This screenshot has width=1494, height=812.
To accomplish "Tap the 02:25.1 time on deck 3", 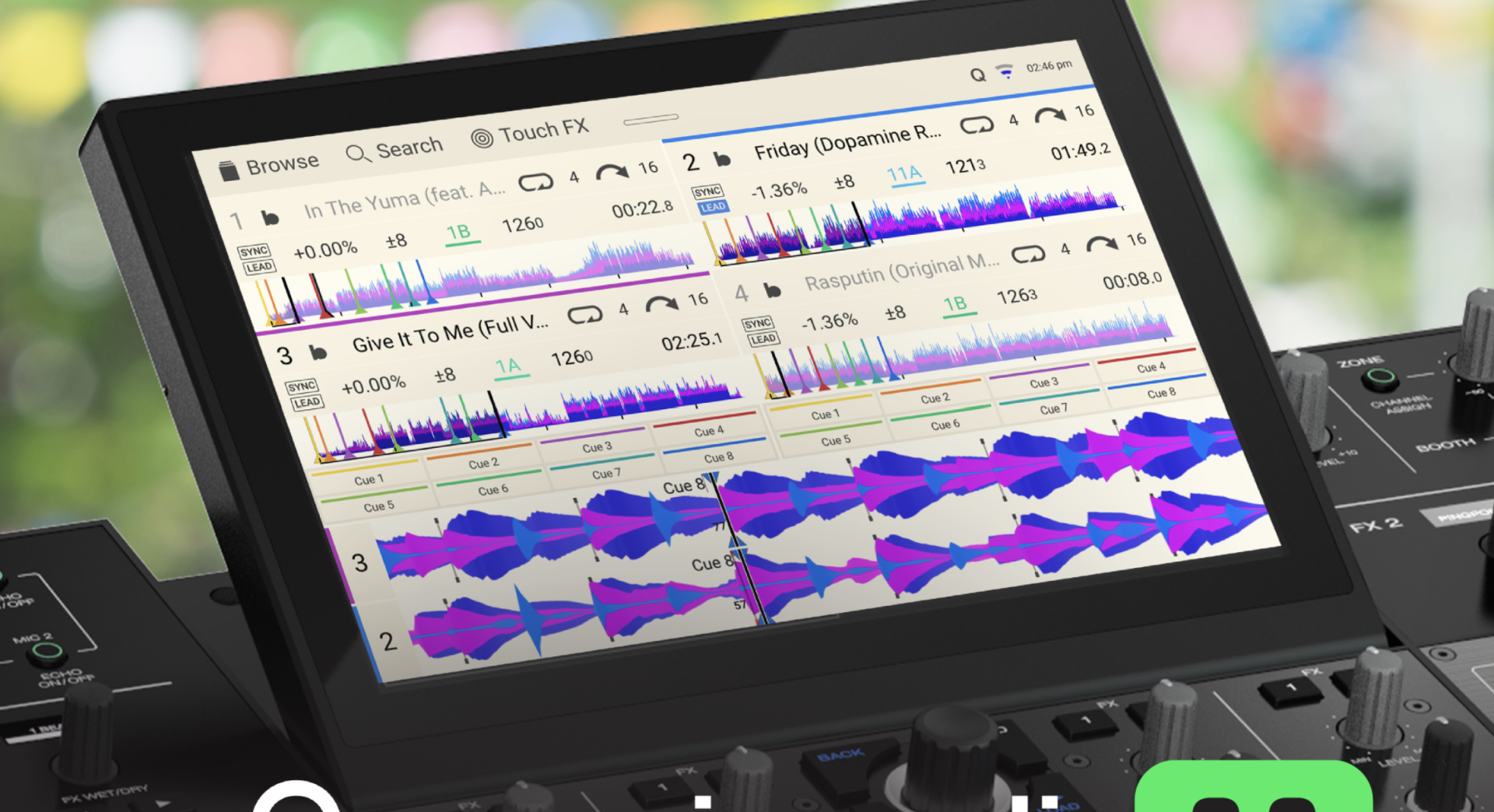I will coord(693,341).
